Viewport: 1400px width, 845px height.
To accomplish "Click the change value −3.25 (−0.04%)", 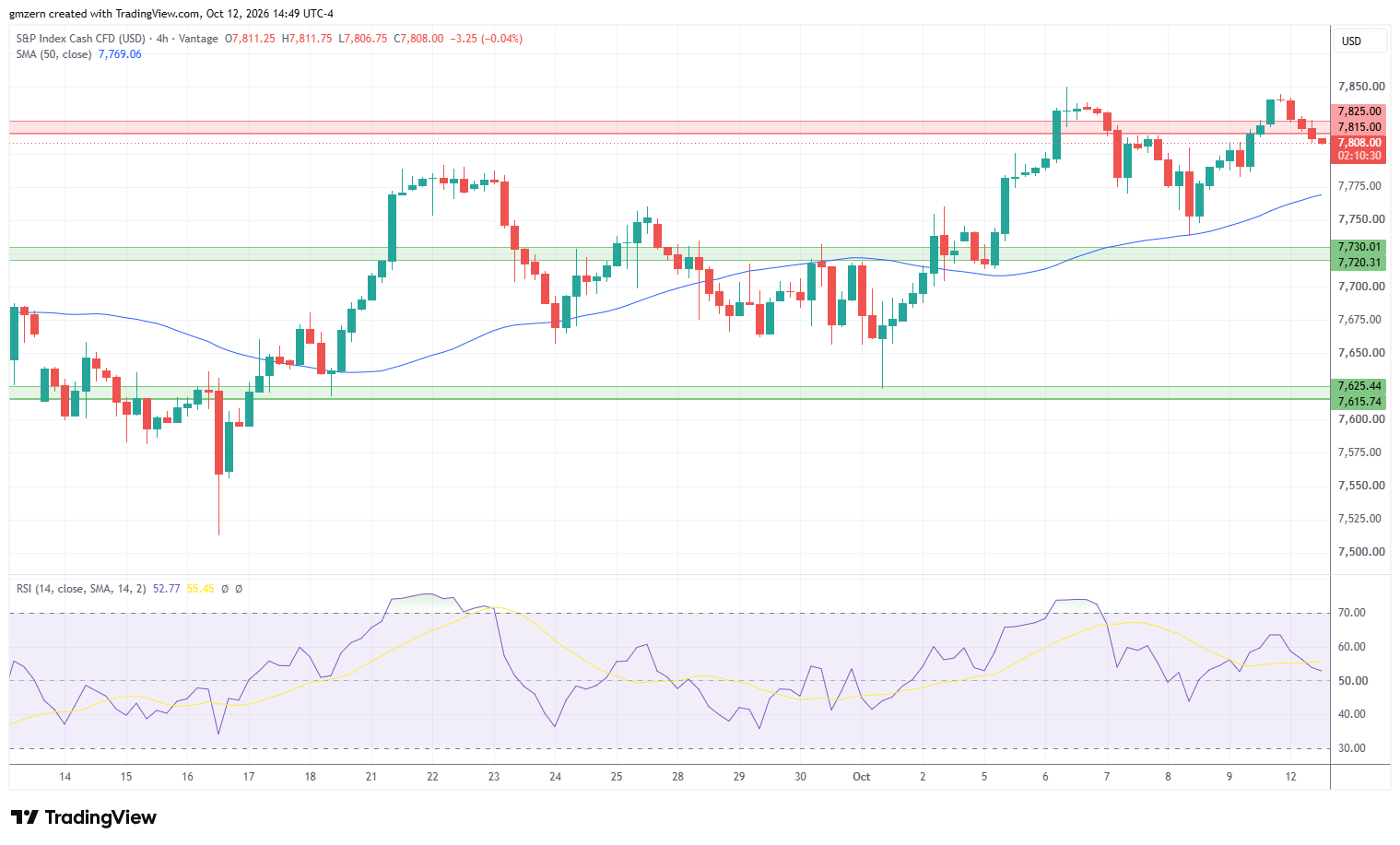I will 486,39.
